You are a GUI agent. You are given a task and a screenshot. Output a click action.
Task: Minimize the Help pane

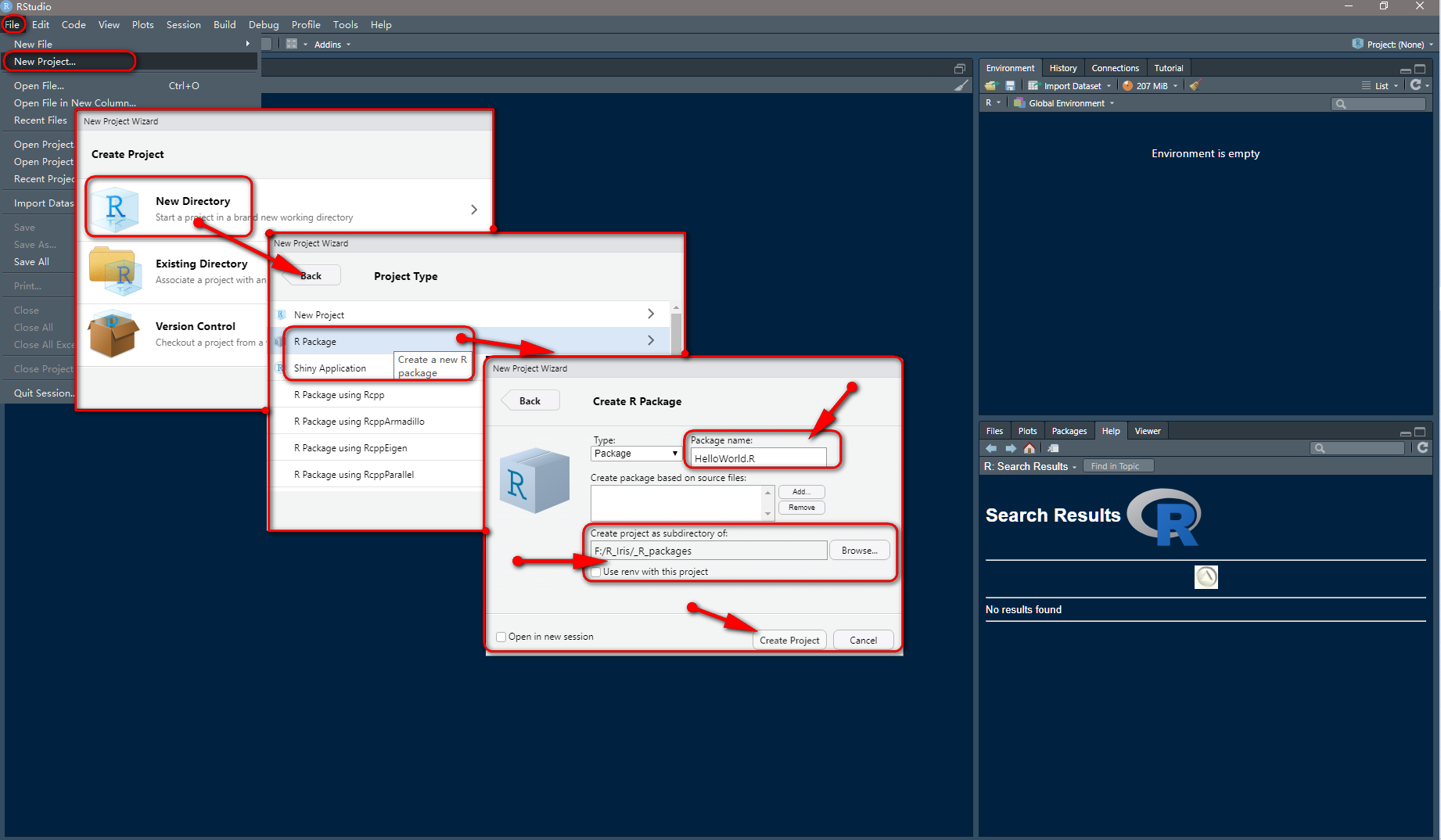pyautogui.click(x=1406, y=433)
